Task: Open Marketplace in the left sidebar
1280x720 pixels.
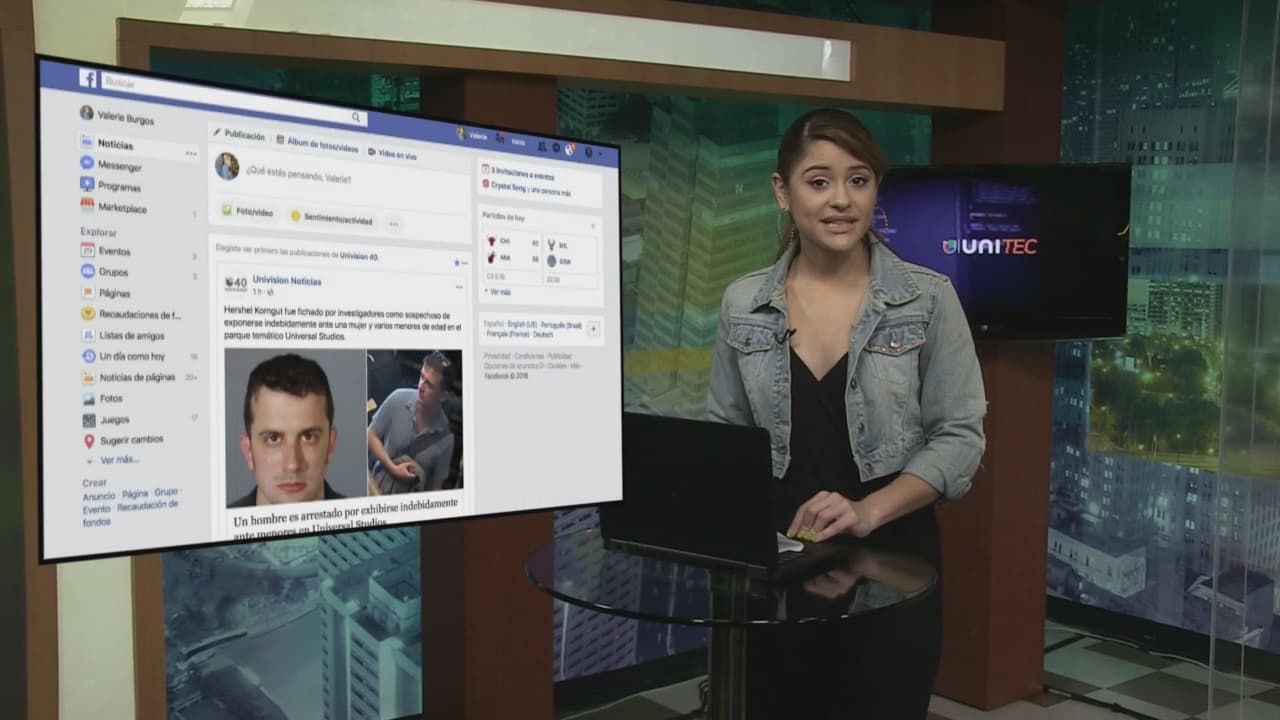Action: tap(122, 208)
